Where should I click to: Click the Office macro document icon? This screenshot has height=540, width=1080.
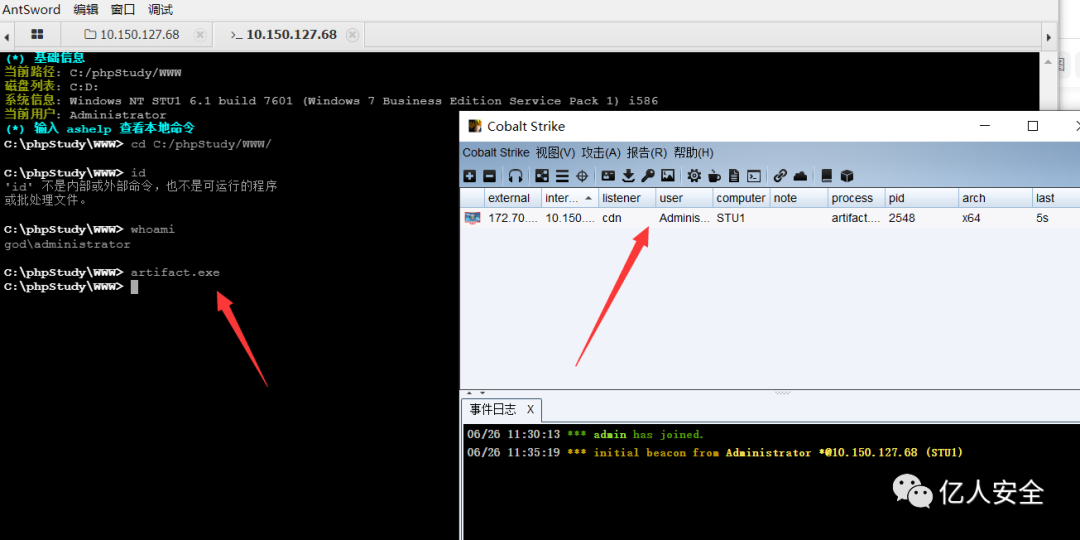coord(734,176)
